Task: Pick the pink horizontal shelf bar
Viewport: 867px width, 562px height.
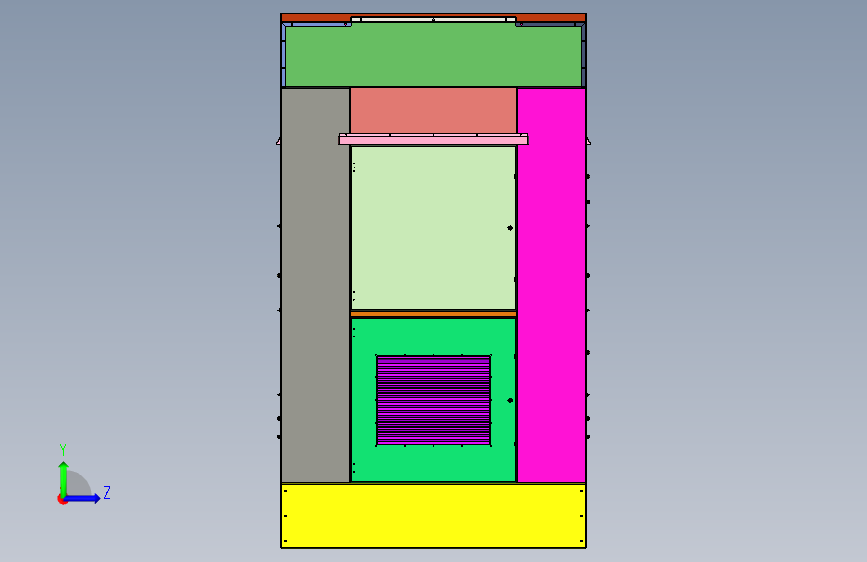Action: [433, 139]
